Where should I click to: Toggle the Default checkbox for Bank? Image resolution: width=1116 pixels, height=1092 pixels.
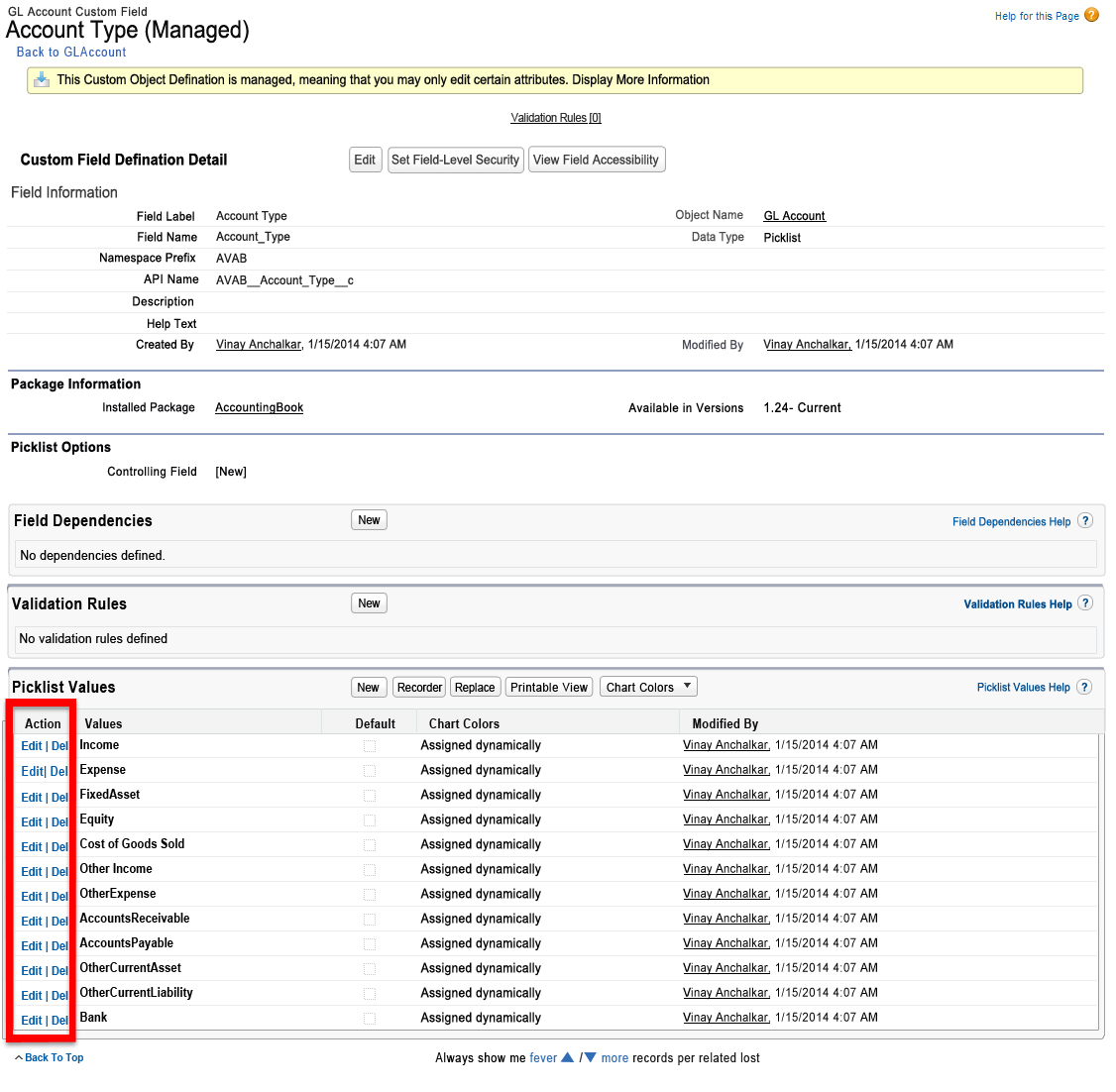click(370, 1018)
